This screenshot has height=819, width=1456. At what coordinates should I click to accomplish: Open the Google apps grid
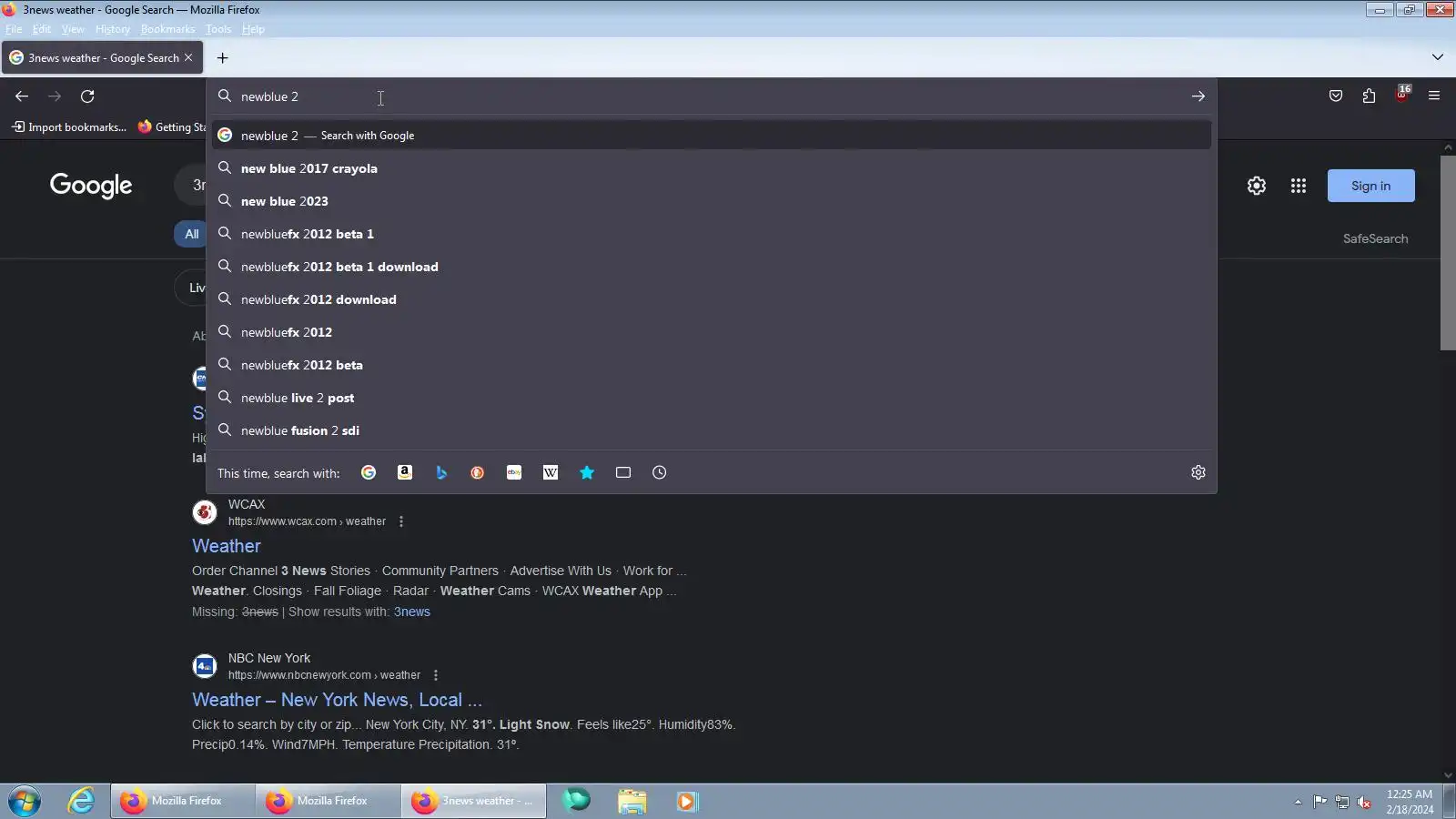[1299, 186]
